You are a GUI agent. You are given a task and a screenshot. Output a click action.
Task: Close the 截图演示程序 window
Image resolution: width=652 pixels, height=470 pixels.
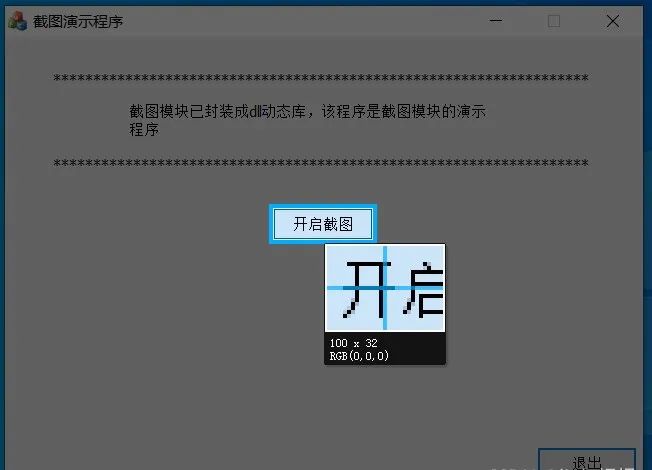tap(612, 21)
